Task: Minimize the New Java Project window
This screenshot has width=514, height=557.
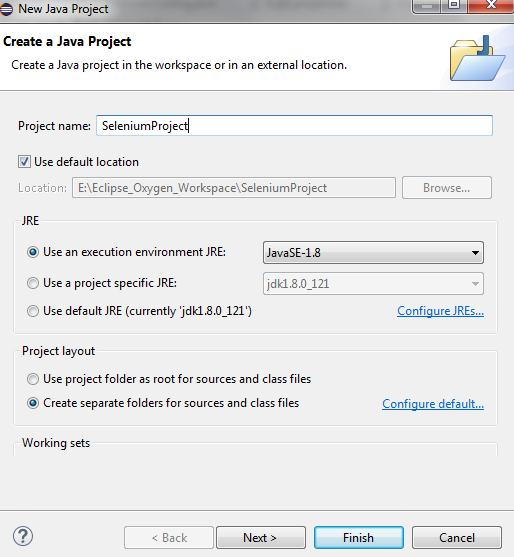Action: (427, 6)
